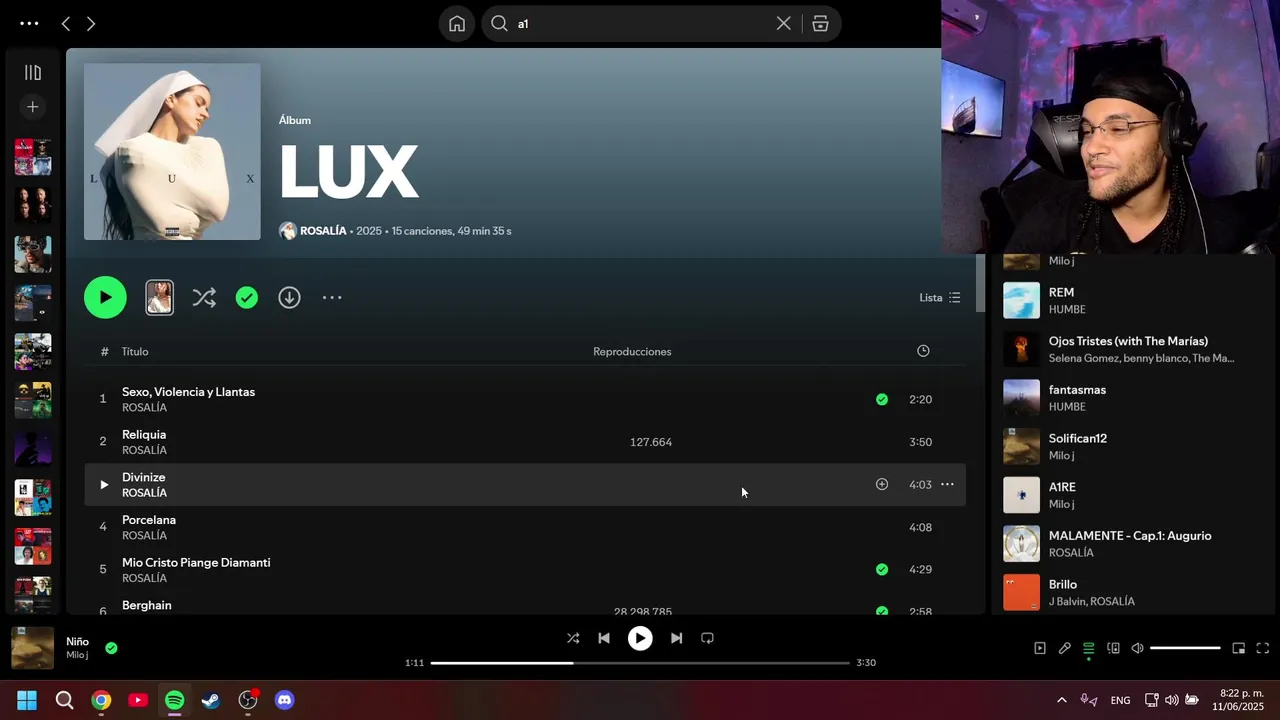Click the main view scrollbar
The width and height of the screenshot is (1280, 720).
point(980,283)
